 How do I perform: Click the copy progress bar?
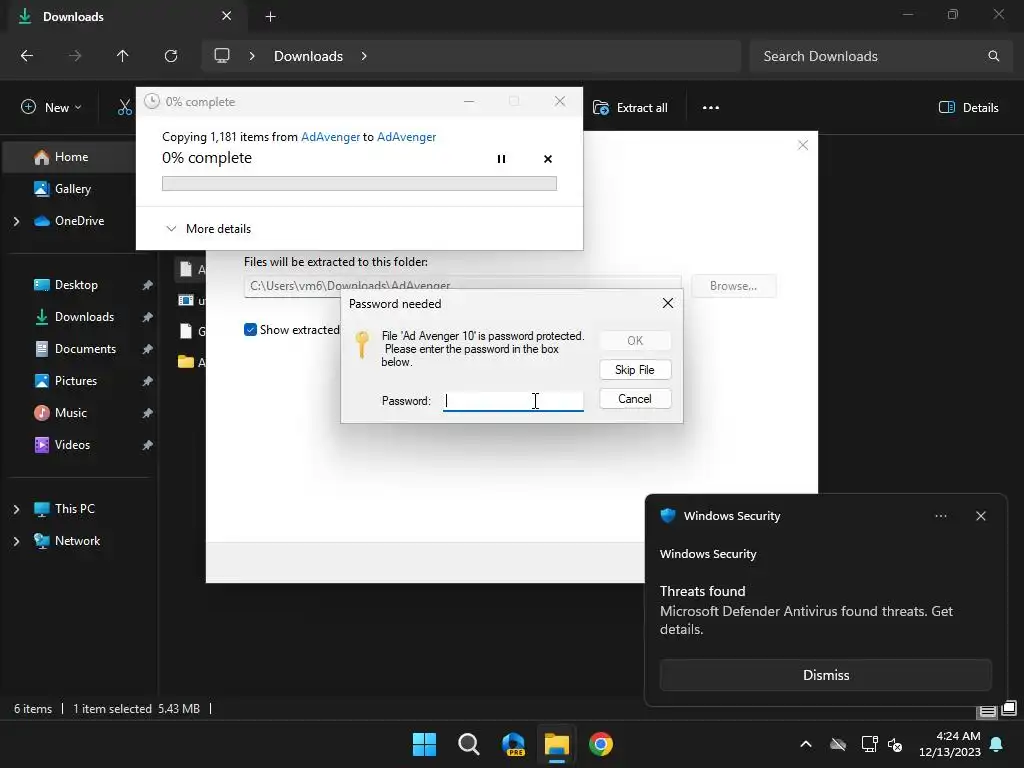tap(359, 184)
